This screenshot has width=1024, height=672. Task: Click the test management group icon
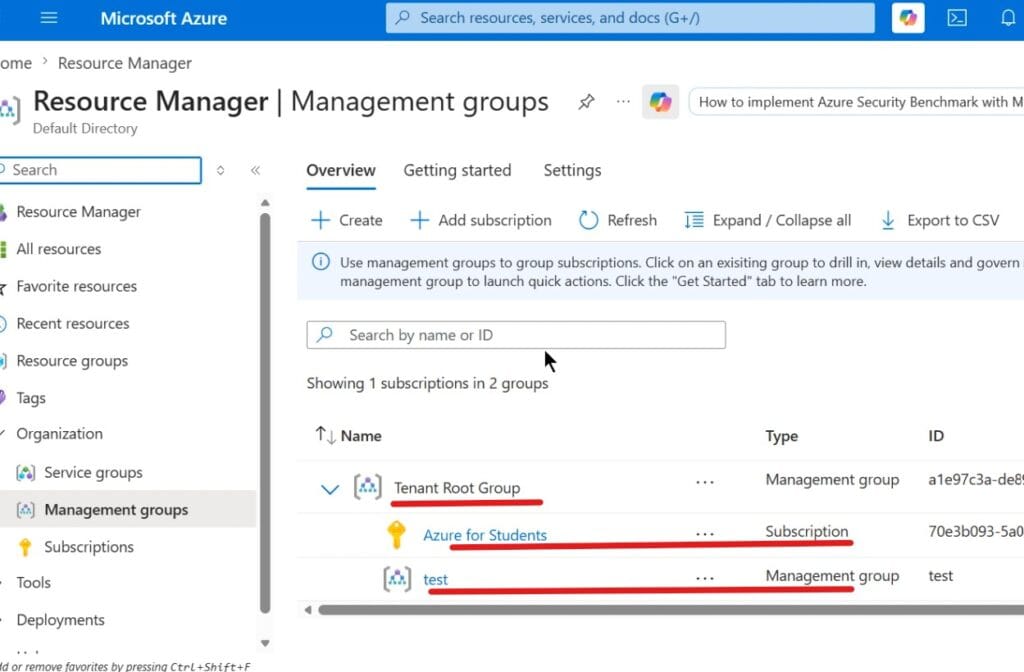click(x=397, y=579)
